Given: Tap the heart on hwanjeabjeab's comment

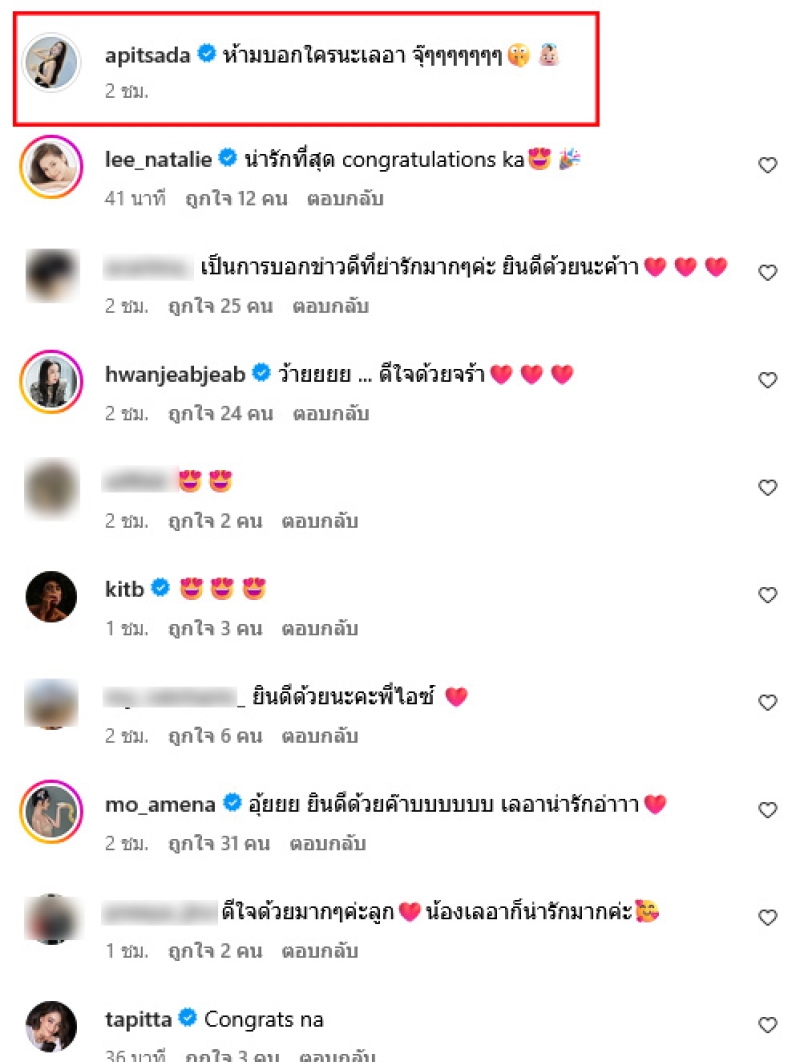Looking at the screenshot, I should pos(767,380).
